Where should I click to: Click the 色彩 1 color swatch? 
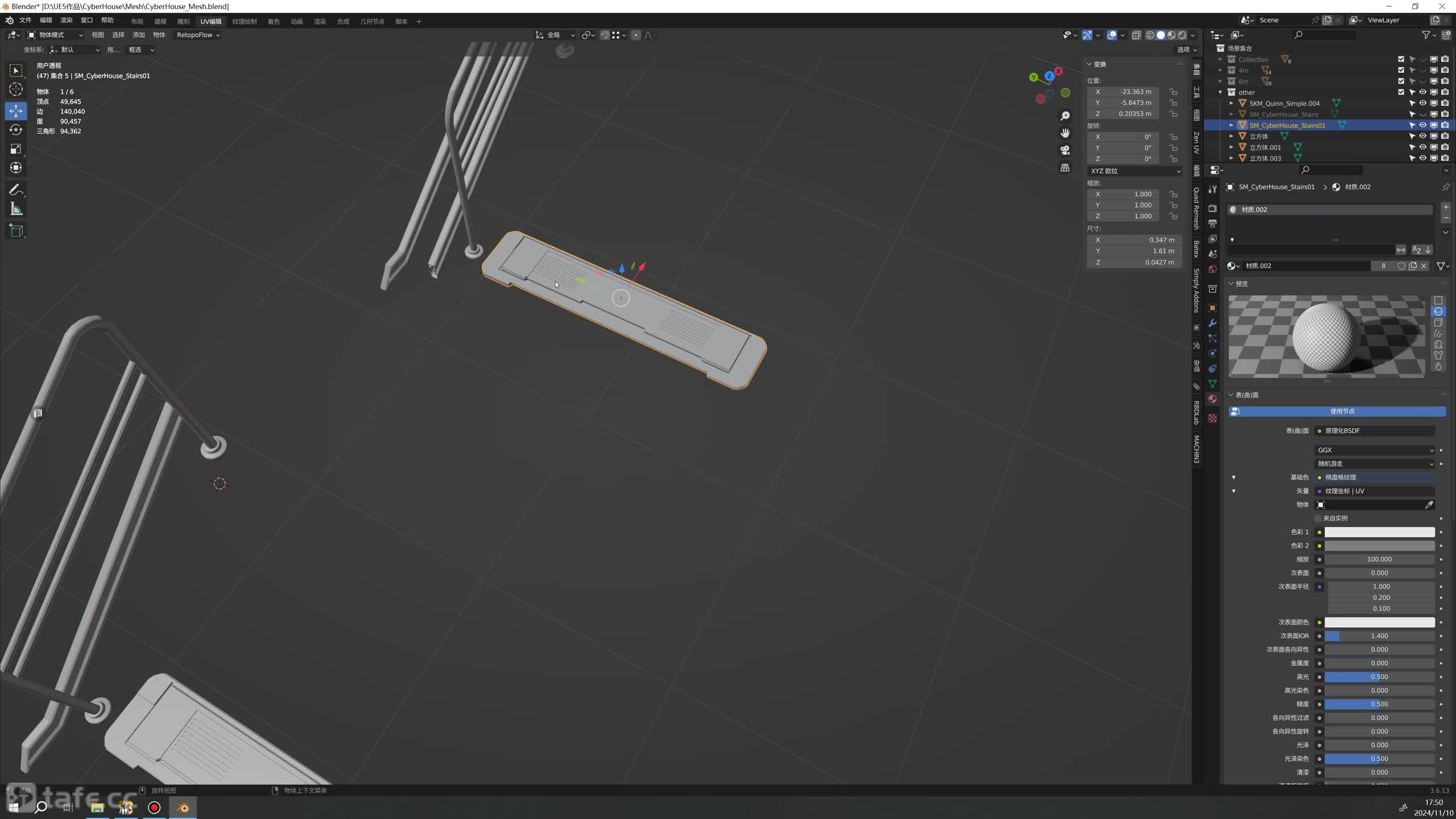click(x=1380, y=532)
